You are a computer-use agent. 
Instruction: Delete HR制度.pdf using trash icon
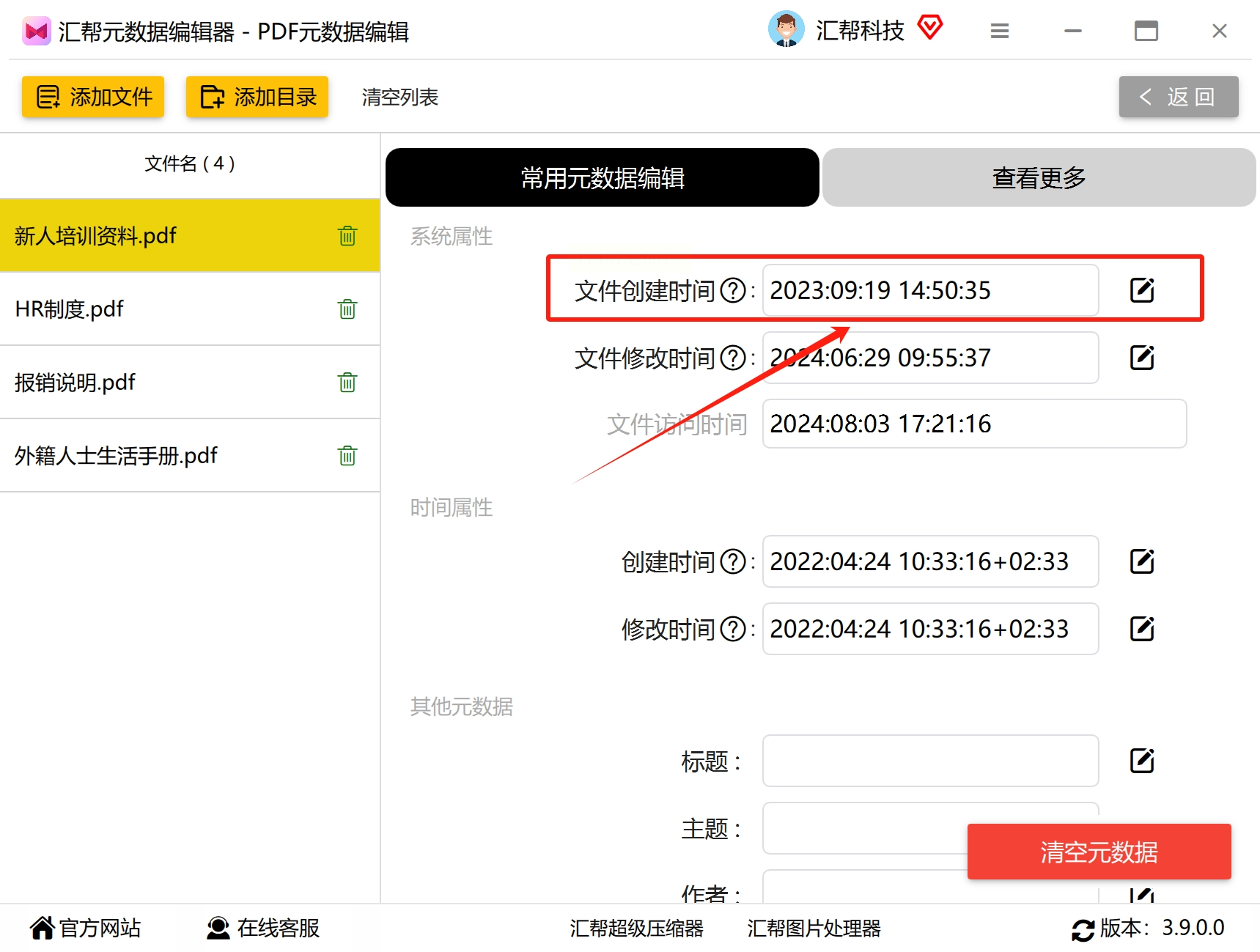[x=347, y=309]
